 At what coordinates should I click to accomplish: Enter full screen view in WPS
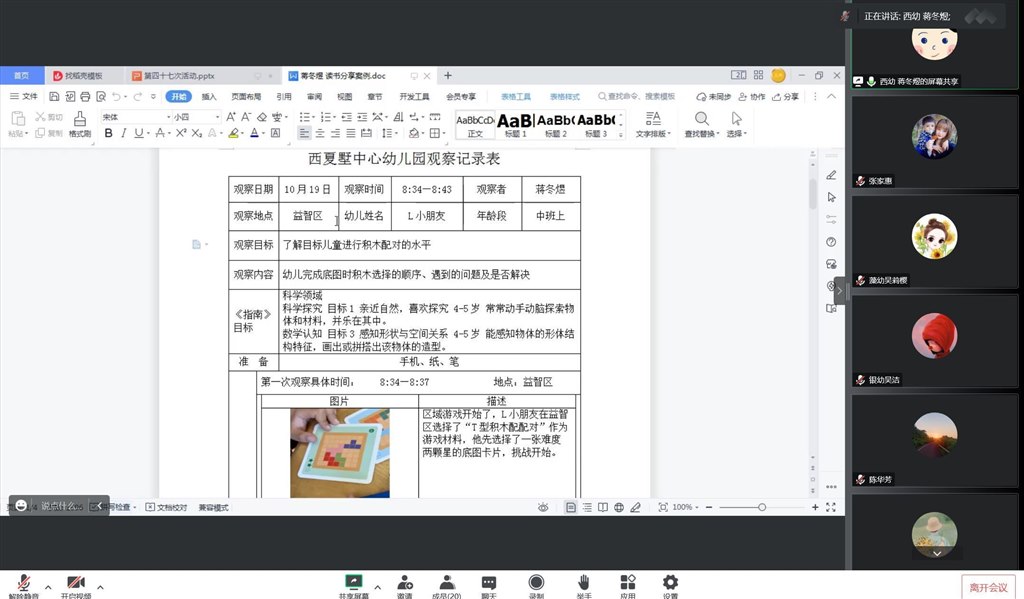tap(831, 508)
